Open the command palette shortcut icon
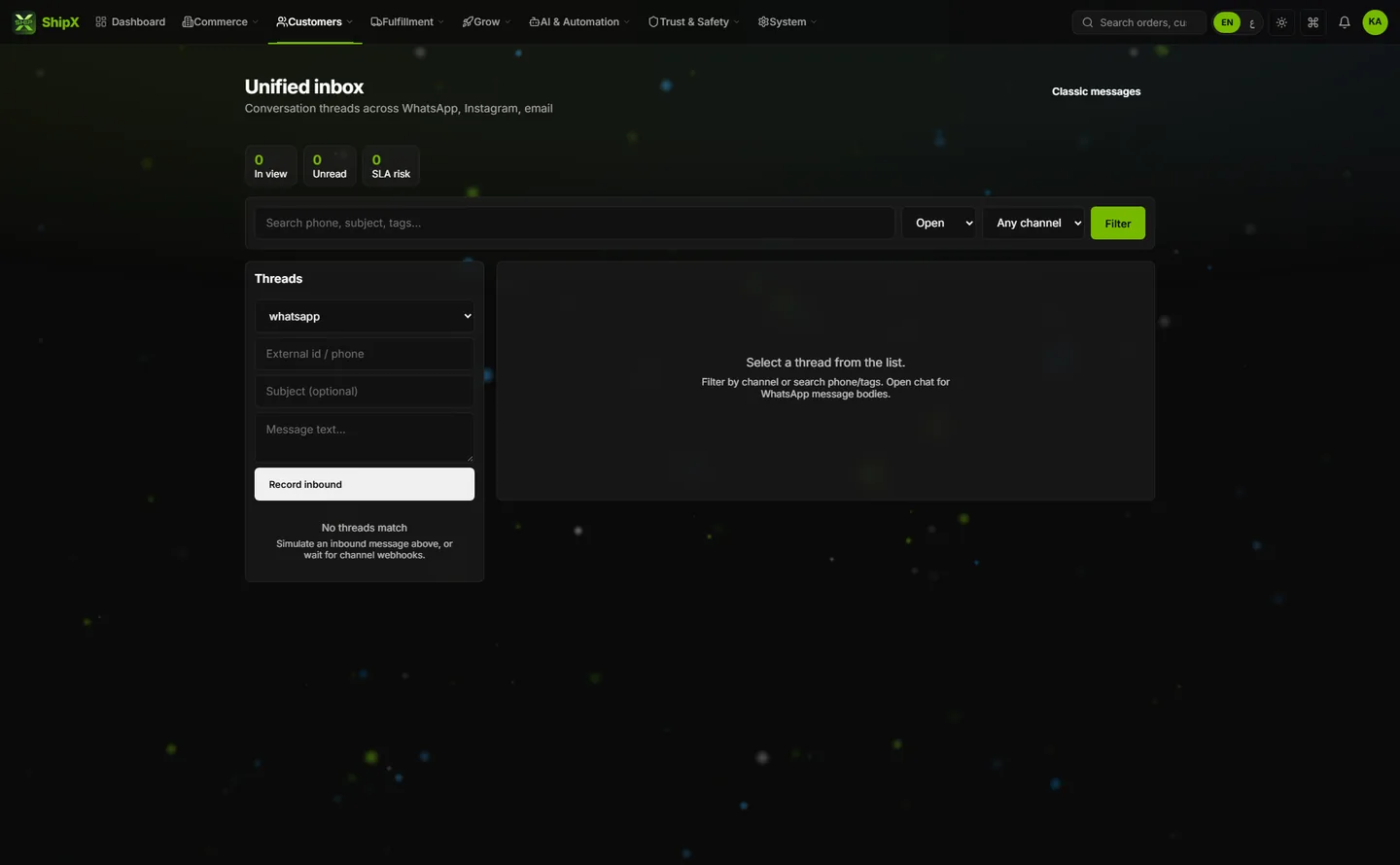 (1313, 22)
